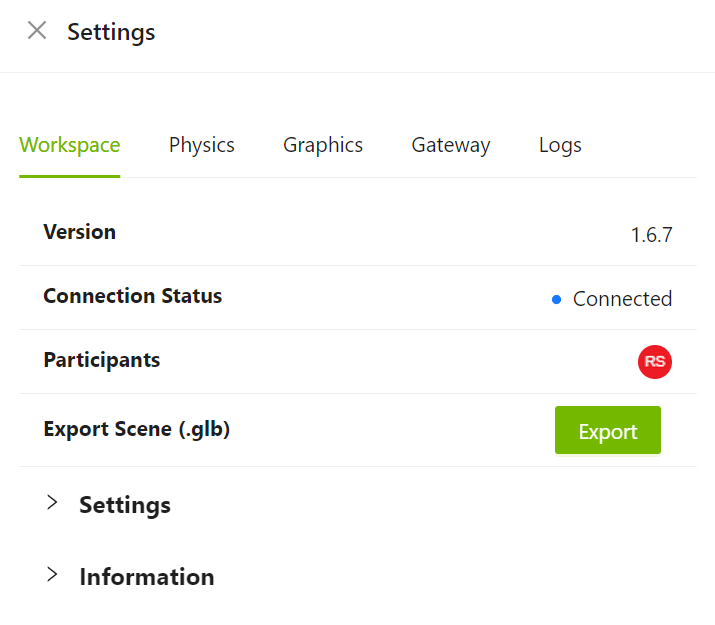The image size is (715, 625).
Task: Click the Export Scene (.glb) label
Action: pos(137,429)
